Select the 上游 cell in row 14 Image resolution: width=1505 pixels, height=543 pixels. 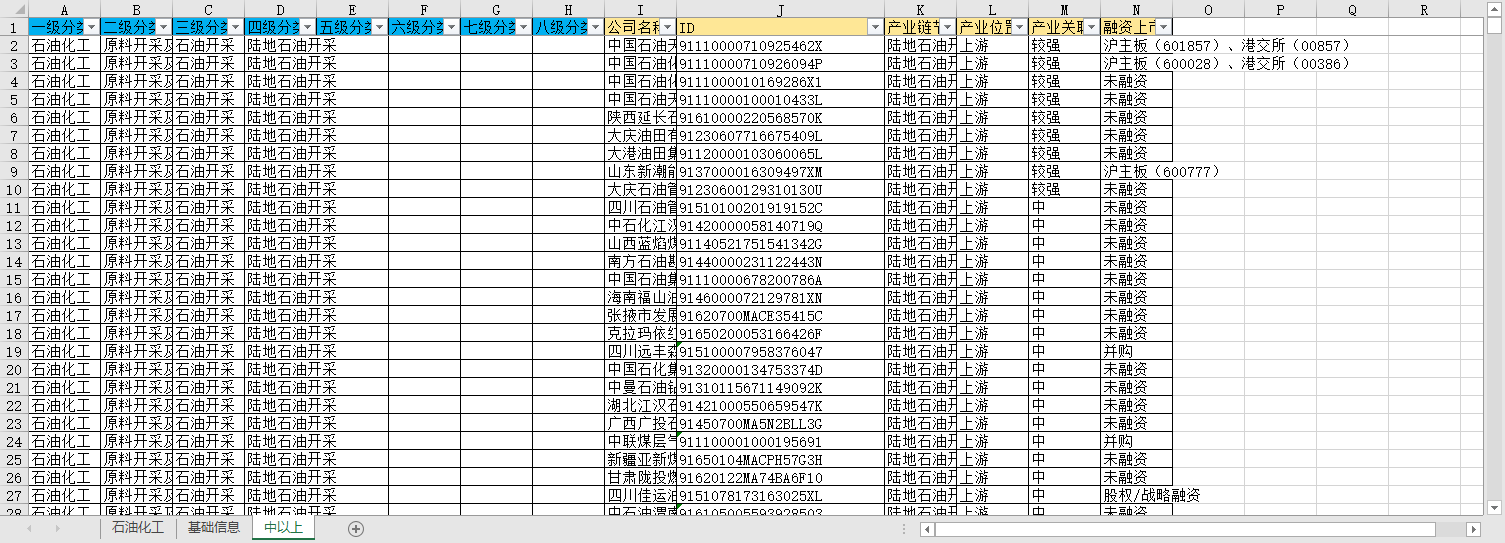coord(992,262)
